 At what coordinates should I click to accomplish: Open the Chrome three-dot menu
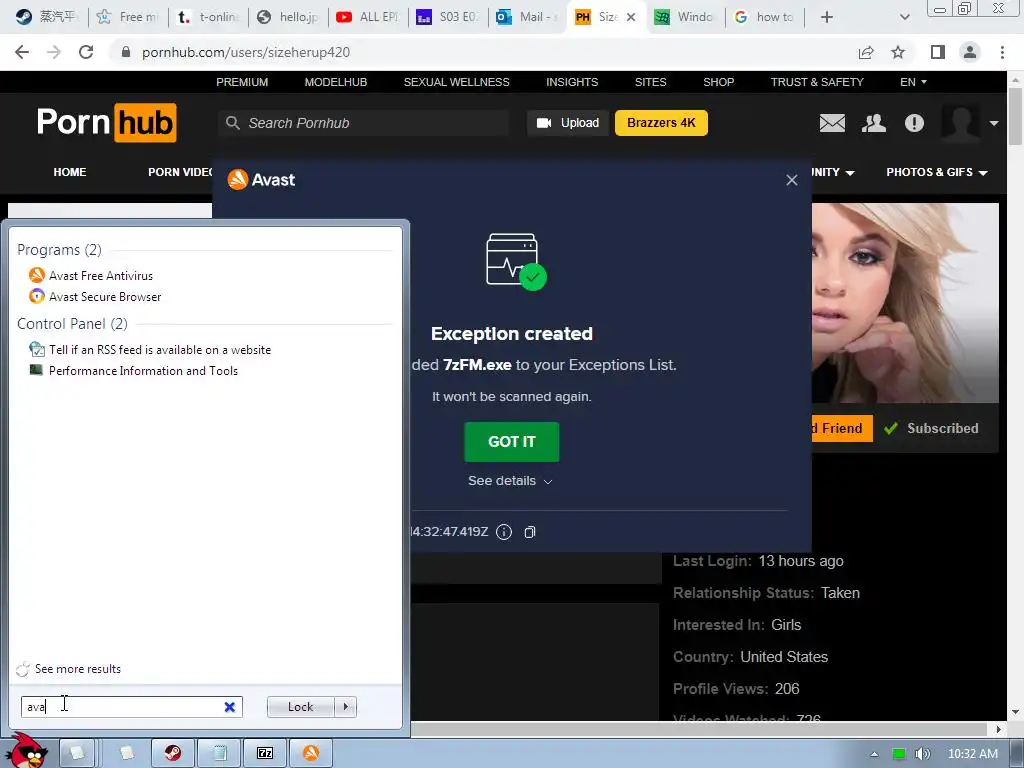click(1002, 52)
